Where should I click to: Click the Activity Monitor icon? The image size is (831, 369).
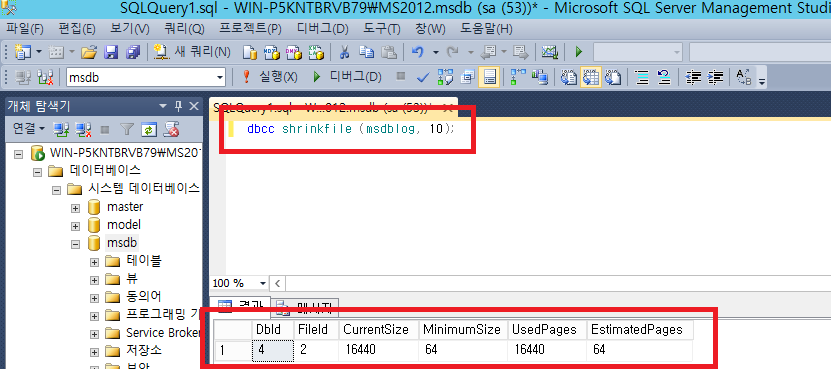tap(550, 52)
